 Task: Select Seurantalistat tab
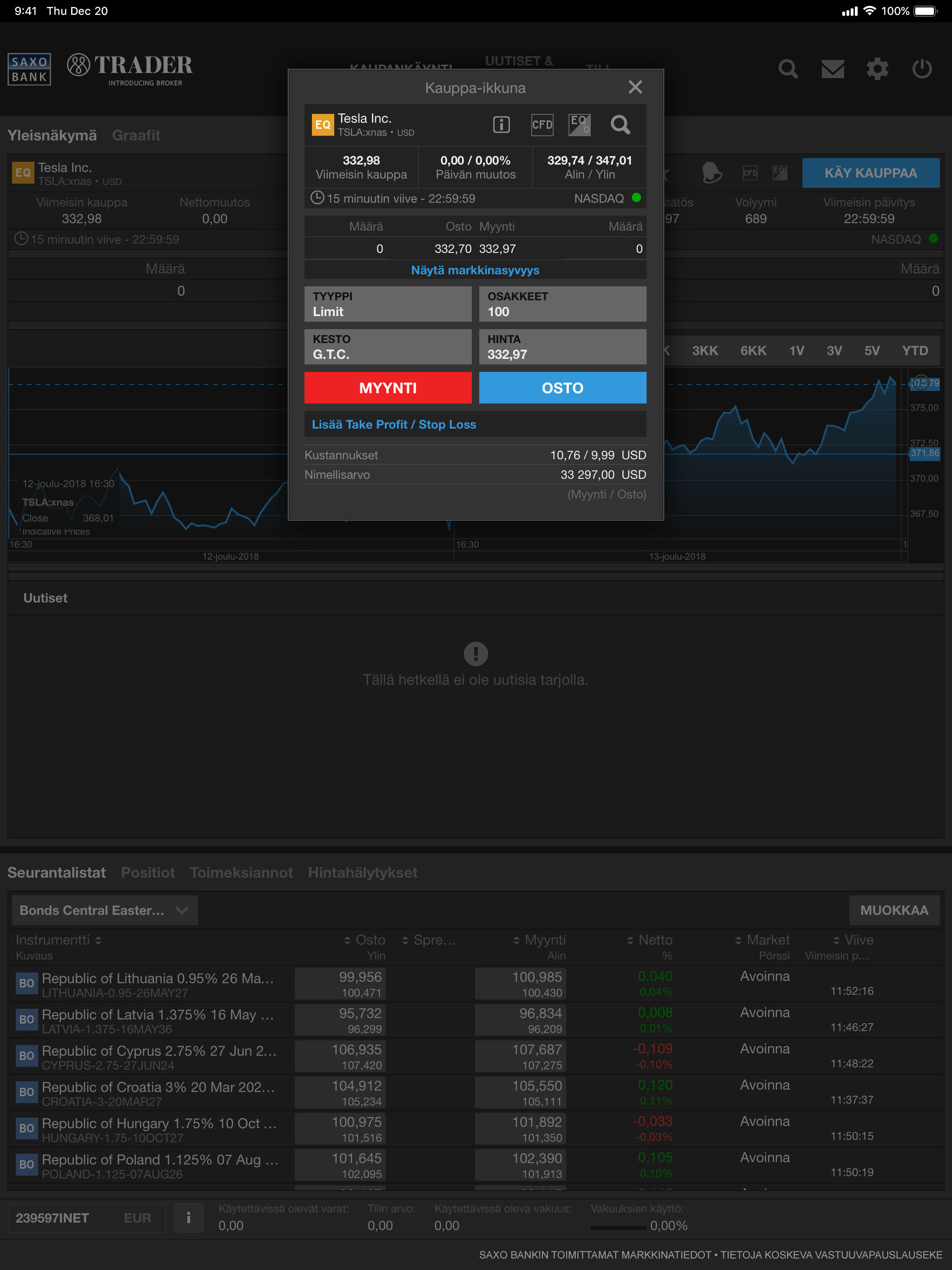56,873
